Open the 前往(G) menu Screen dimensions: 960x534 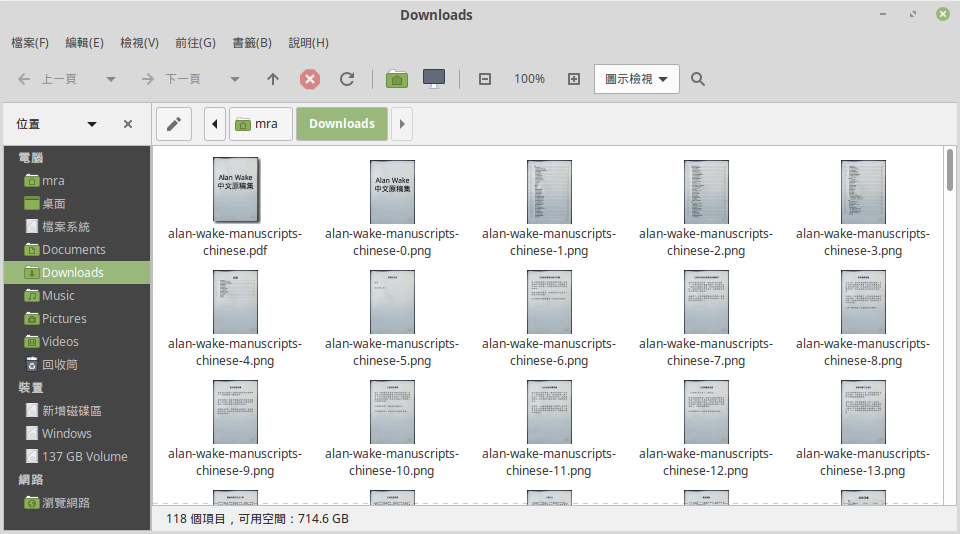point(195,43)
